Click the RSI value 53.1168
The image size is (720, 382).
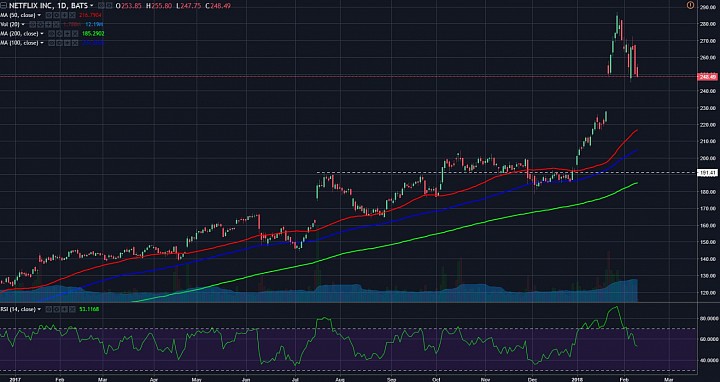[x=89, y=309]
